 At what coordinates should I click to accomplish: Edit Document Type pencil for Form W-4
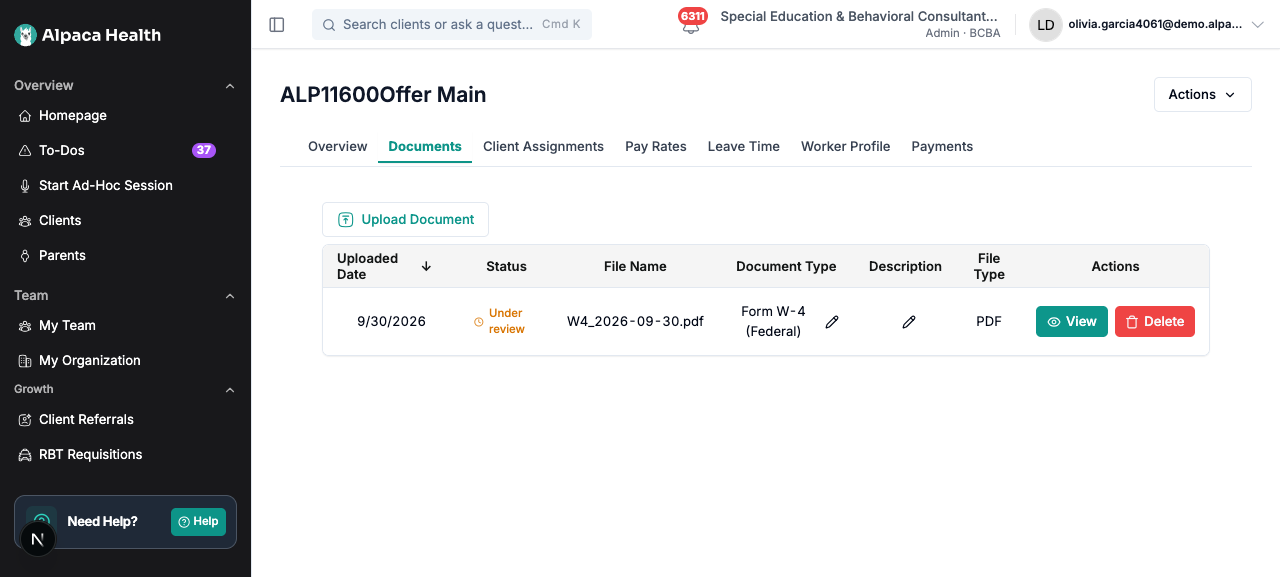tap(832, 322)
